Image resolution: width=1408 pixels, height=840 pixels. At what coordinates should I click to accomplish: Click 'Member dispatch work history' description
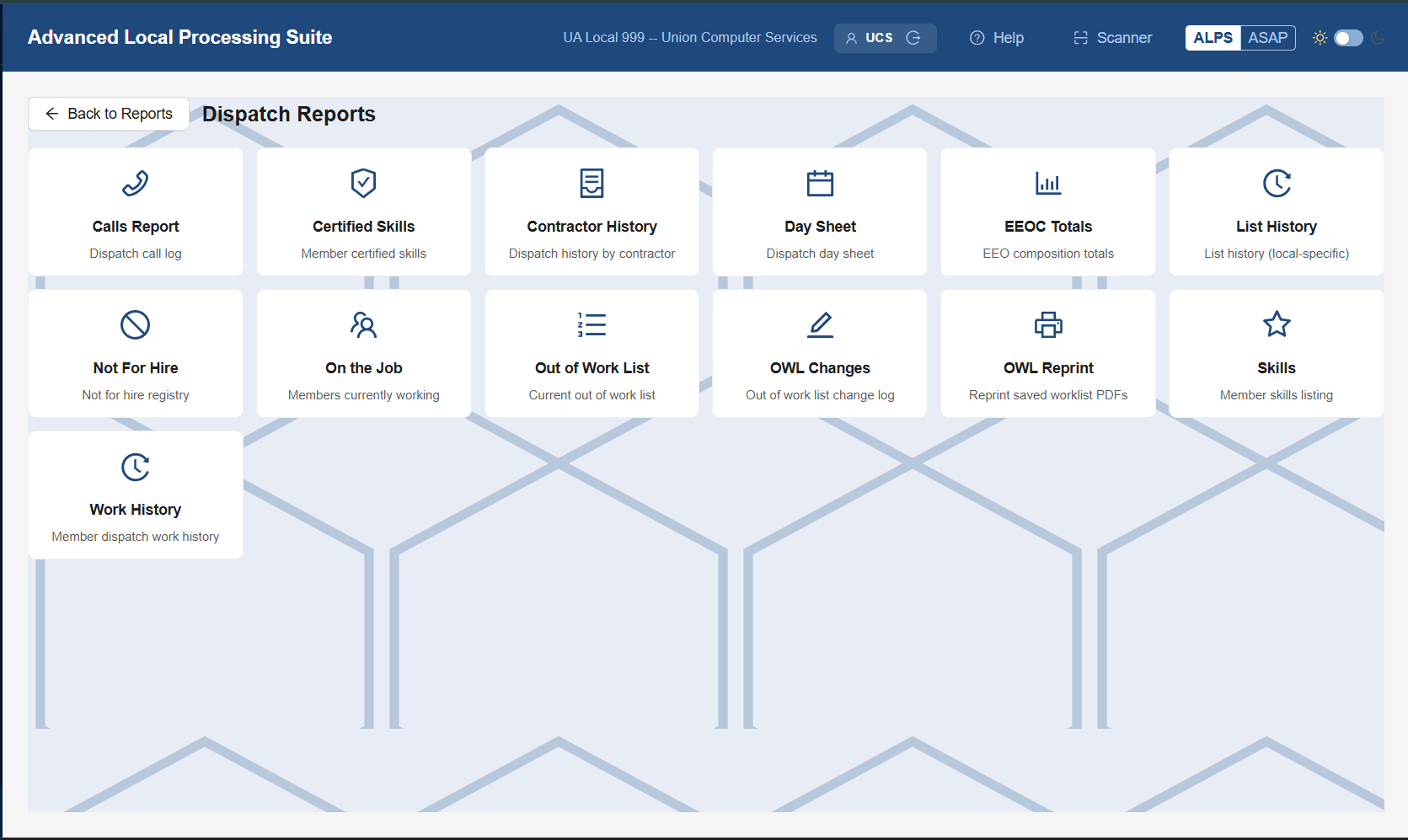[x=136, y=537]
